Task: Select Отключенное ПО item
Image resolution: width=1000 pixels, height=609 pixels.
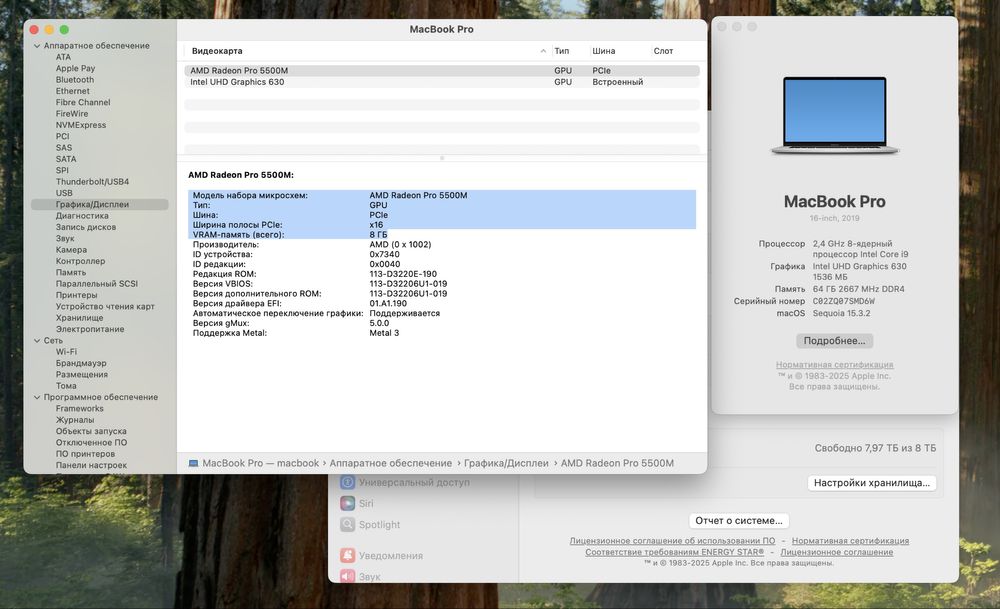Action: [91, 443]
